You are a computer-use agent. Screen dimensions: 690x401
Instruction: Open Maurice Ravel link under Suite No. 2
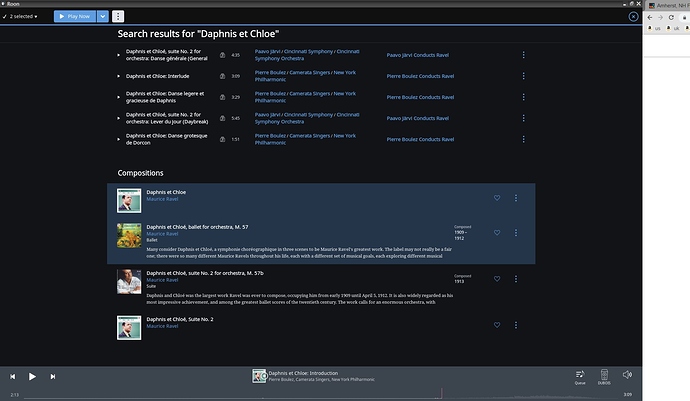click(x=162, y=327)
